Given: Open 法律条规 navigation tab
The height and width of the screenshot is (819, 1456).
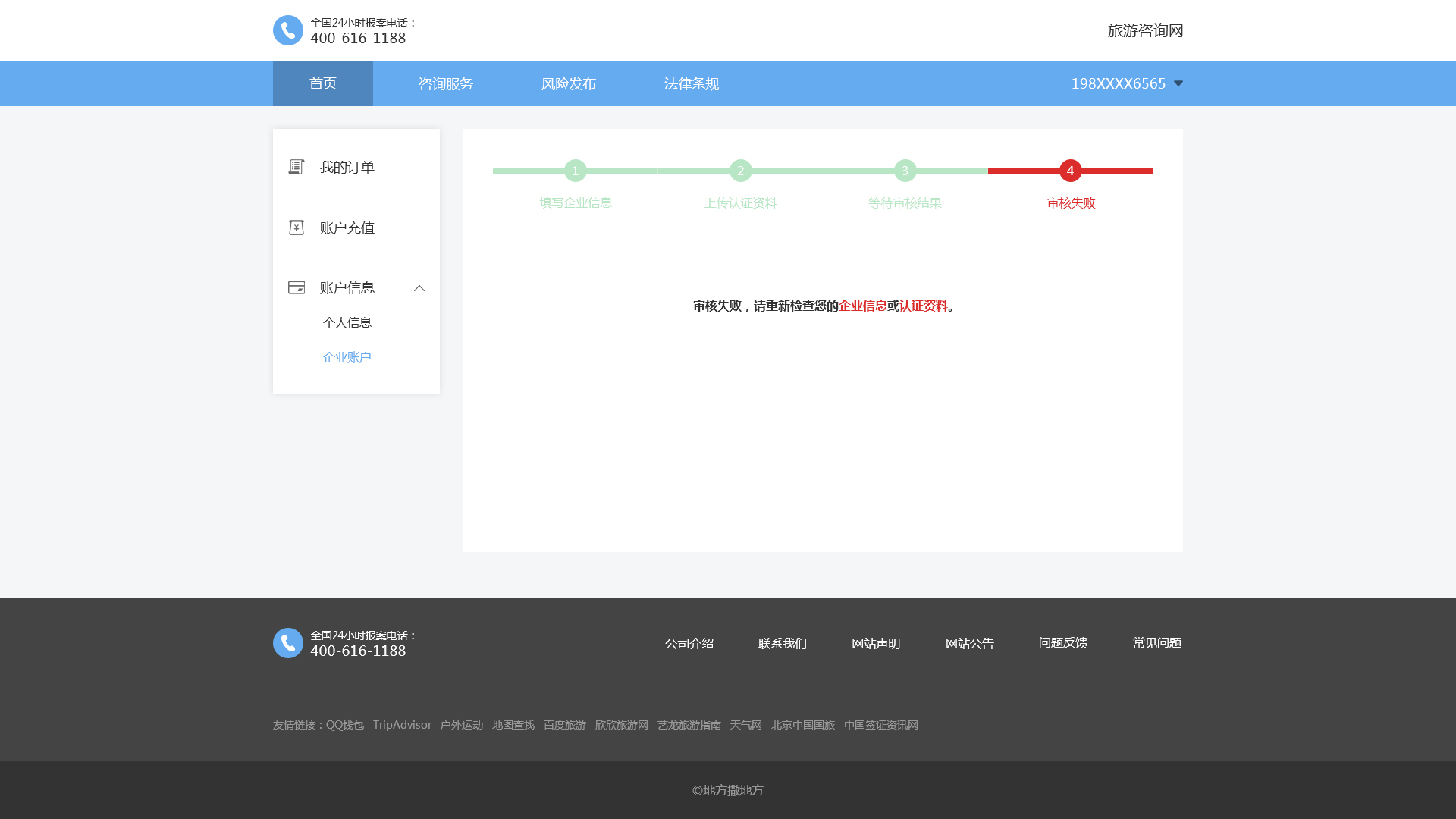Looking at the screenshot, I should click(x=692, y=83).
